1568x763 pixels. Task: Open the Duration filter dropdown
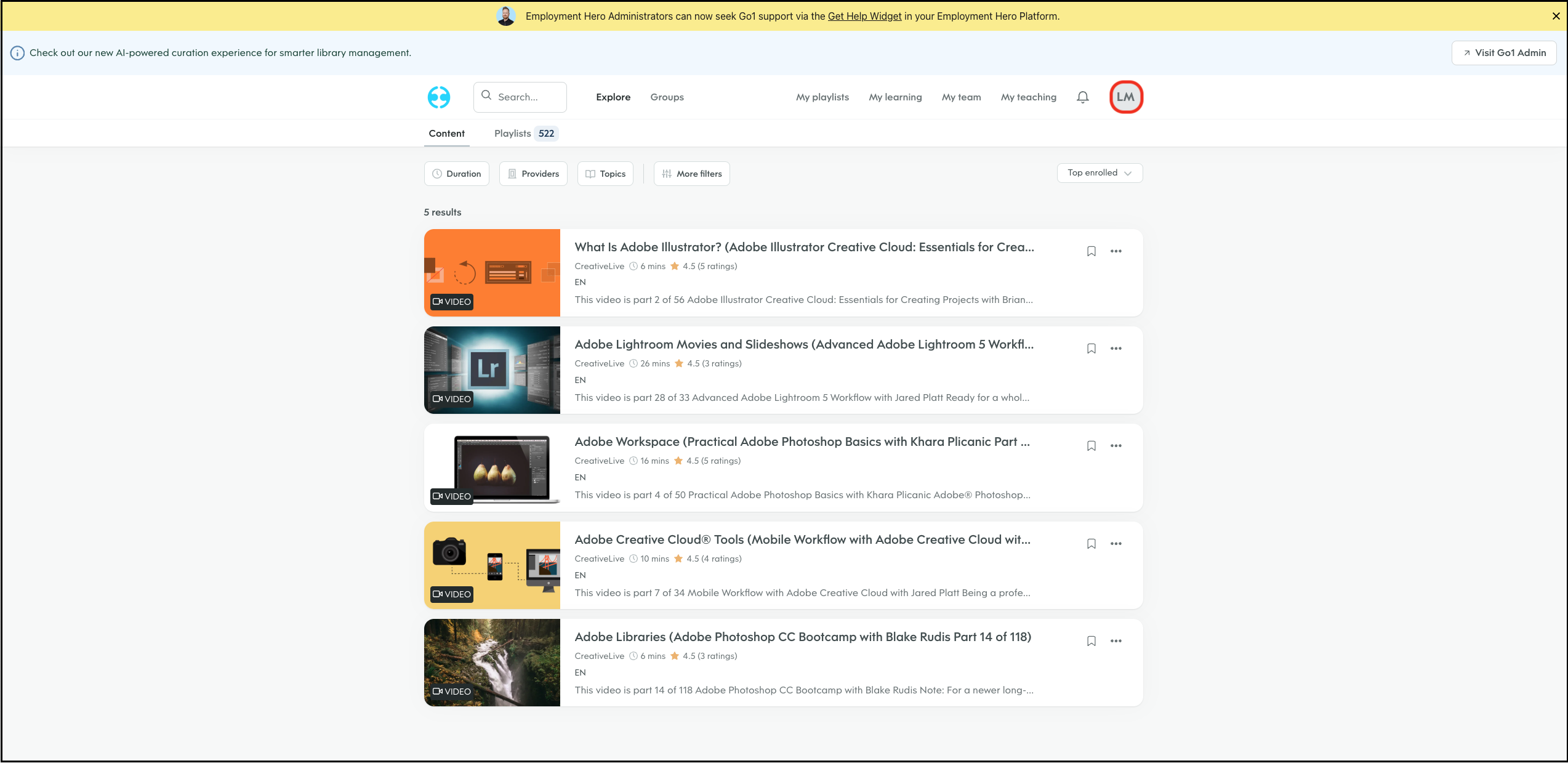tap(456, 174)
